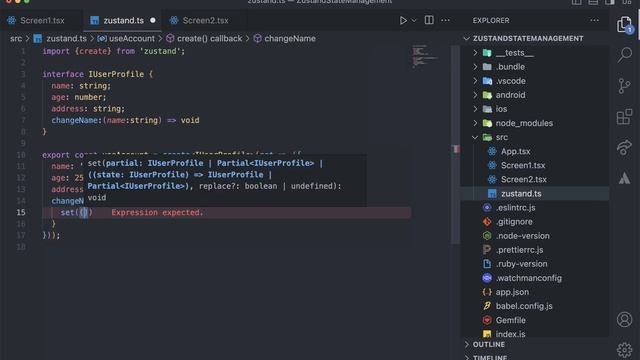Screen dimensions: 640x360
Task: Switch to the zustand.ts tab
Action: tap(123, 20)
